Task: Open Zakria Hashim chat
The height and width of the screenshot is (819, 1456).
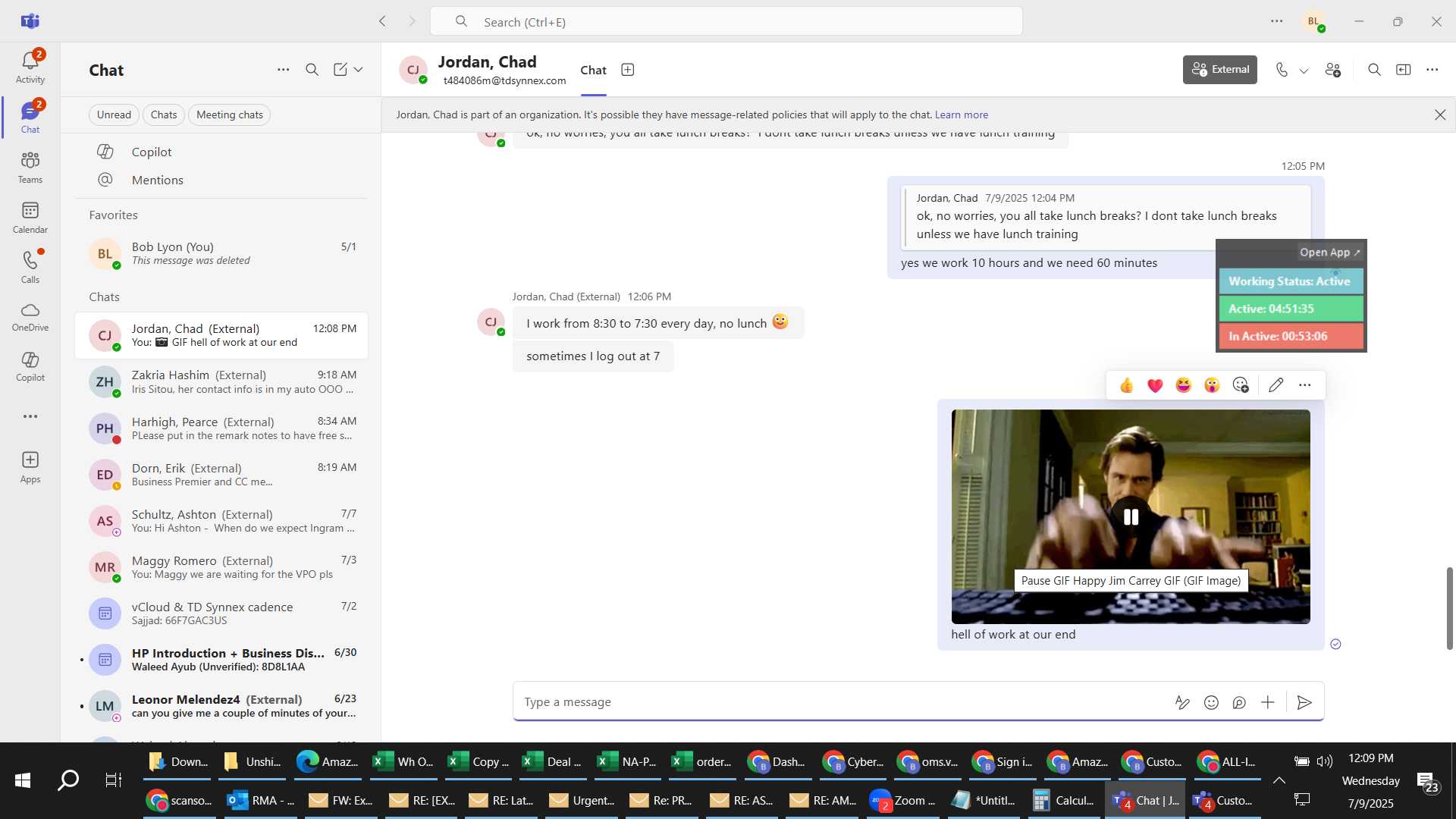Action: [x=221, y=381]
